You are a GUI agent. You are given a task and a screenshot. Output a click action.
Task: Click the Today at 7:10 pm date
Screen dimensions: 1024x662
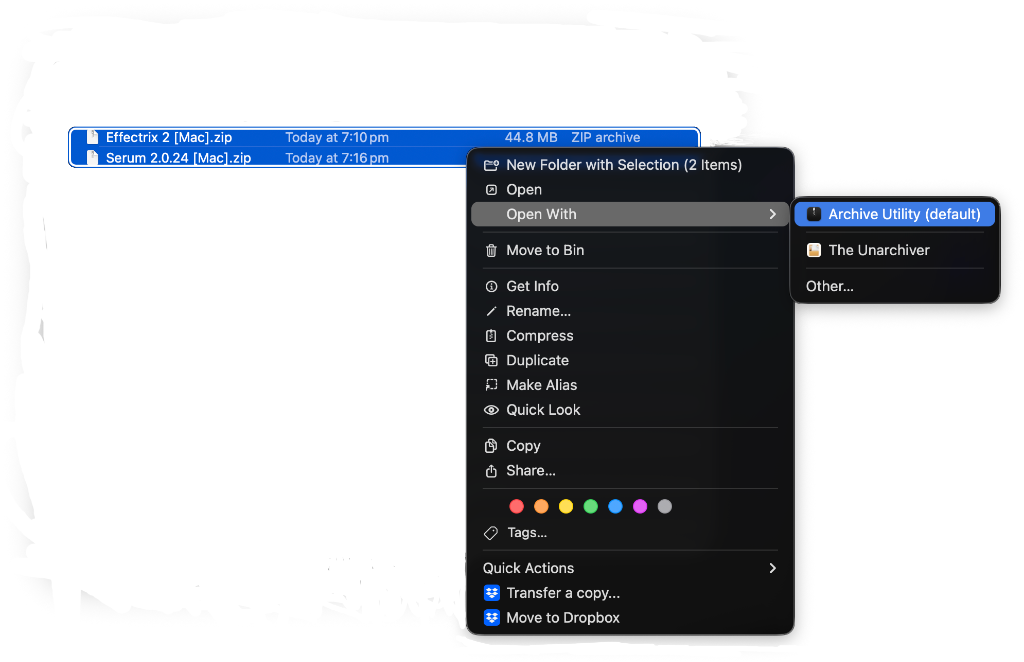click(337, 137)
